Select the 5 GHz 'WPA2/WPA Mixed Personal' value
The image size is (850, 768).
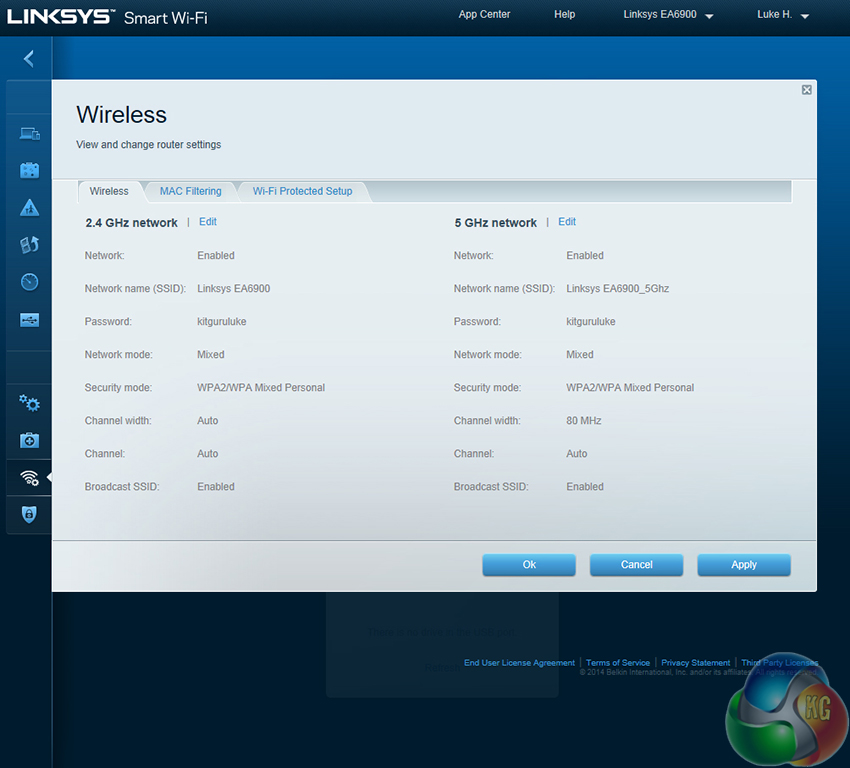[630, 388]
